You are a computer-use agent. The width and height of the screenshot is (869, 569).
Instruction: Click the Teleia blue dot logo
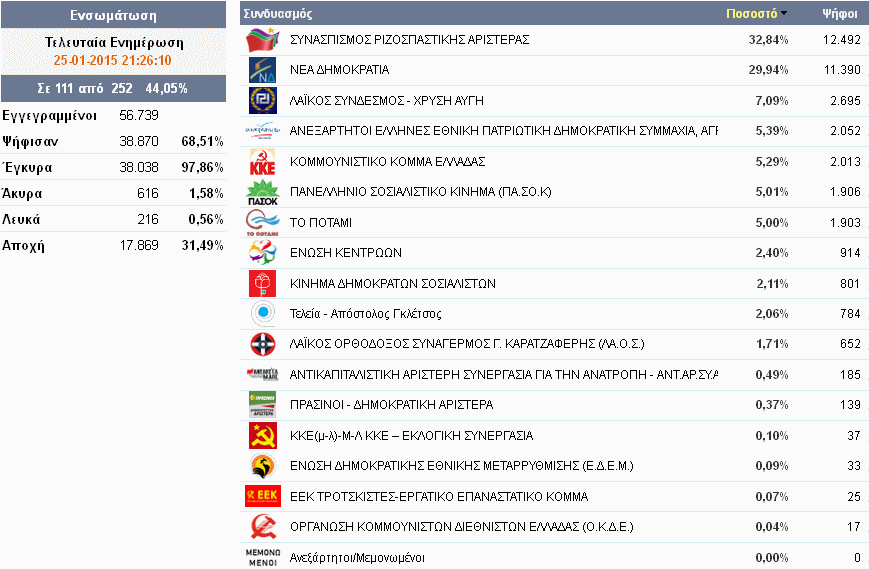260,314
